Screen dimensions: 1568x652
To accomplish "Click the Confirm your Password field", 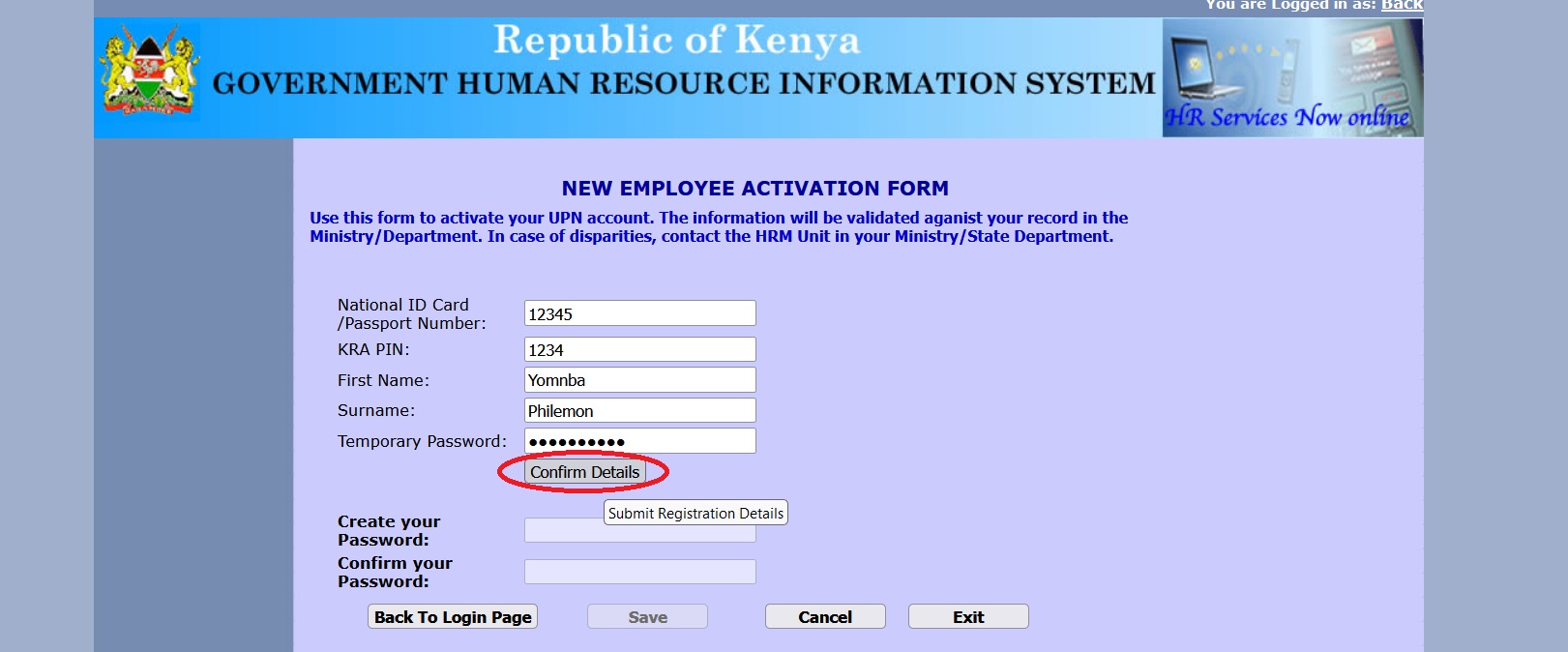I will [x=639, y=572].
